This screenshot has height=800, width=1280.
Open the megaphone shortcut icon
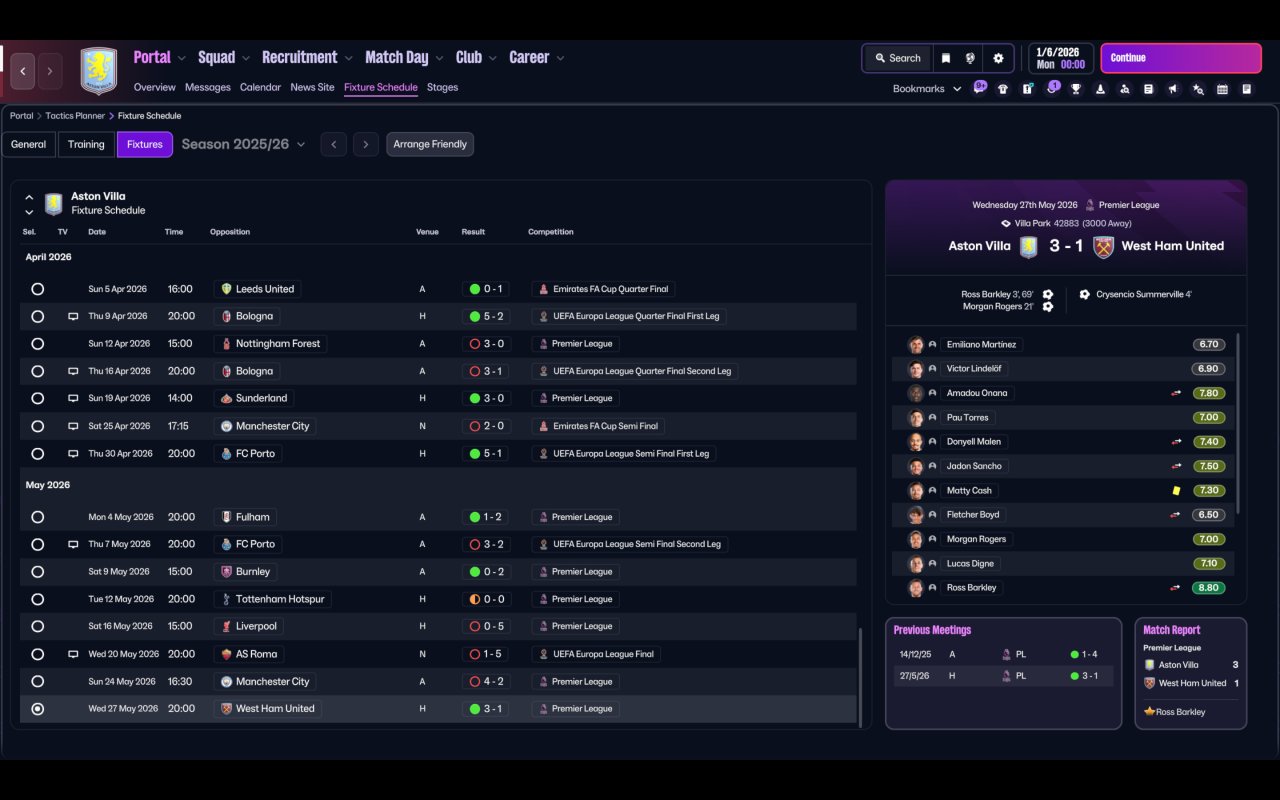(1173, 89)
